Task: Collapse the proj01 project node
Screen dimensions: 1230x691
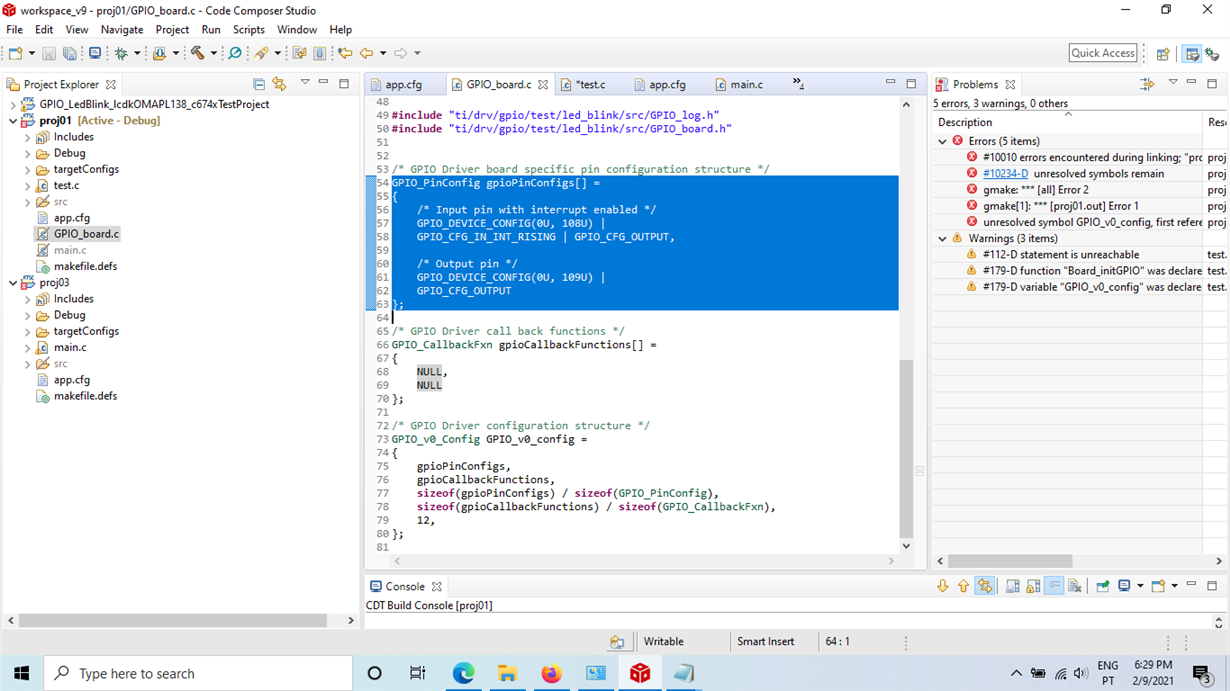Action: (12, 121)
